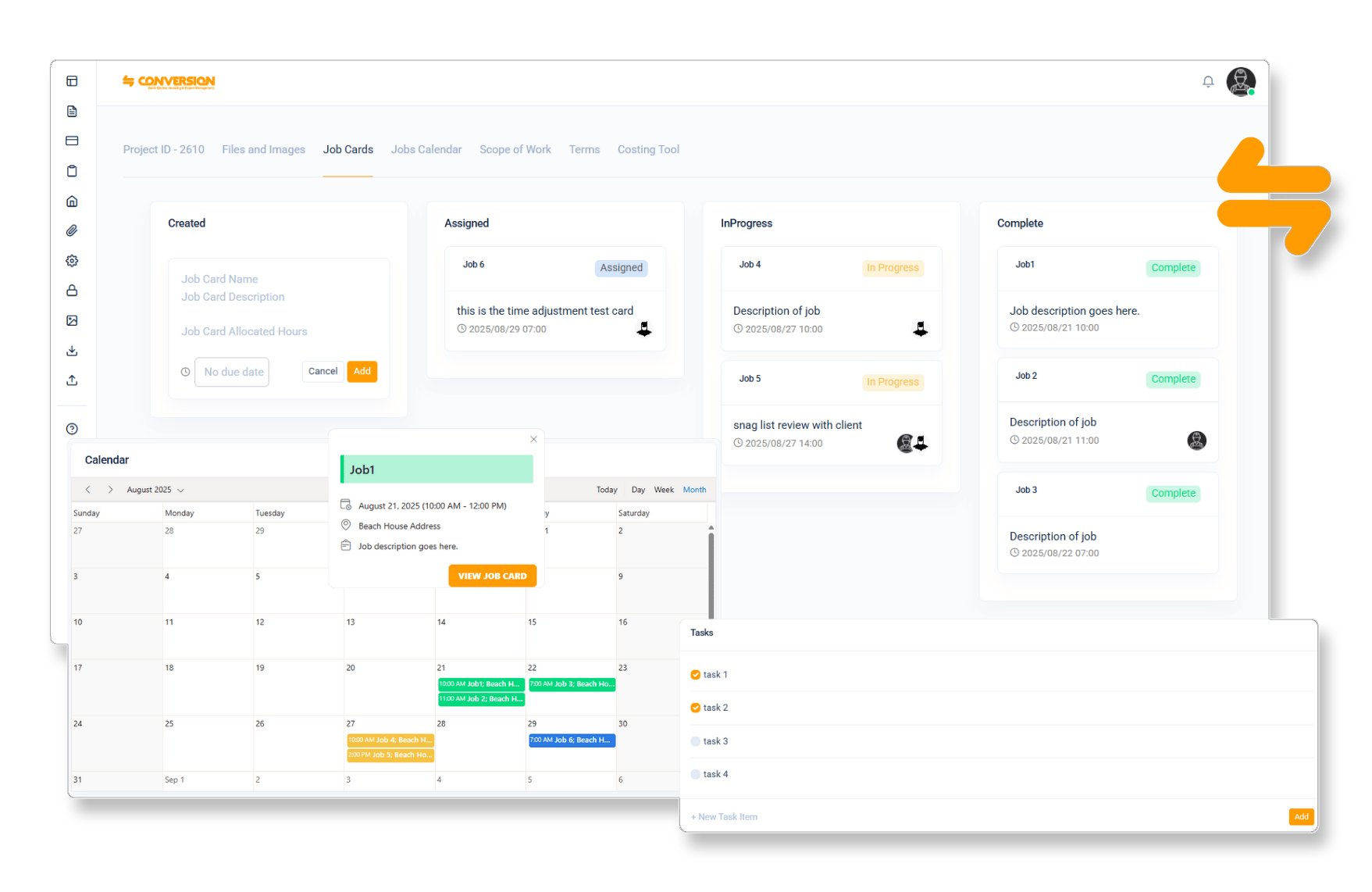Uncheck the task 2 checkbox

click(695, 708)
